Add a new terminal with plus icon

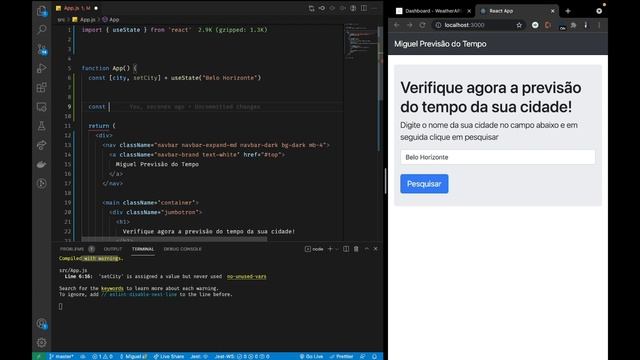(x=330, y=249)
